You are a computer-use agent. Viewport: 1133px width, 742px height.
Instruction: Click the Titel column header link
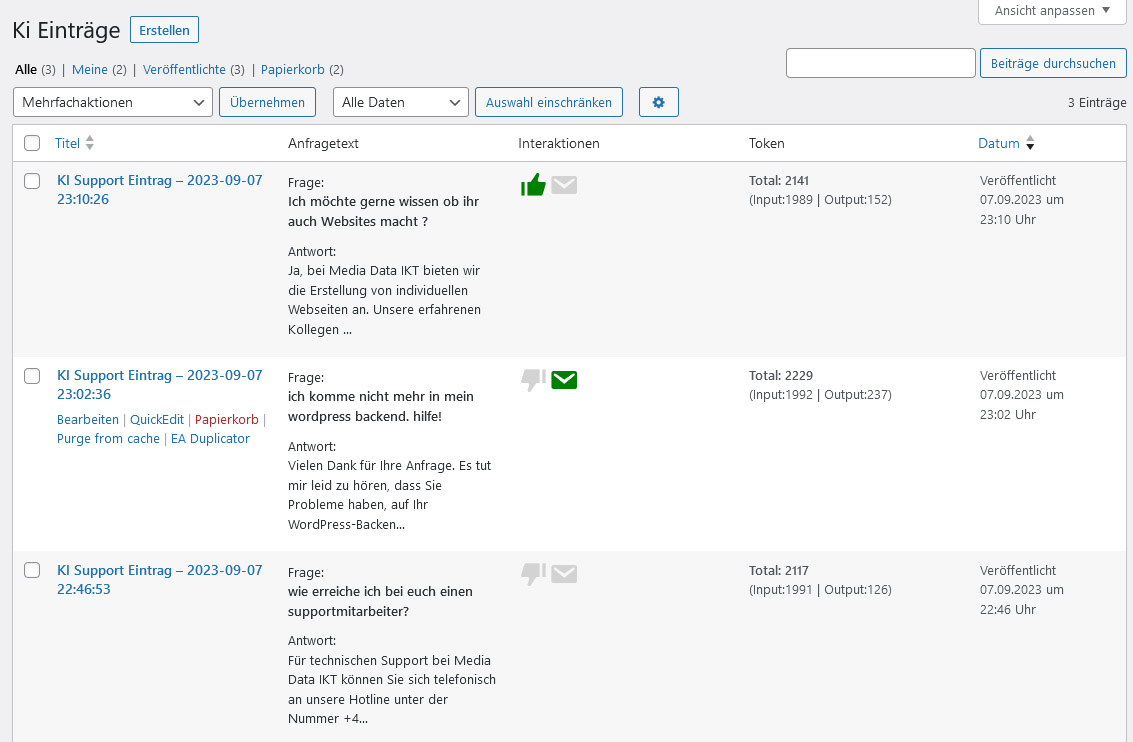67,143
